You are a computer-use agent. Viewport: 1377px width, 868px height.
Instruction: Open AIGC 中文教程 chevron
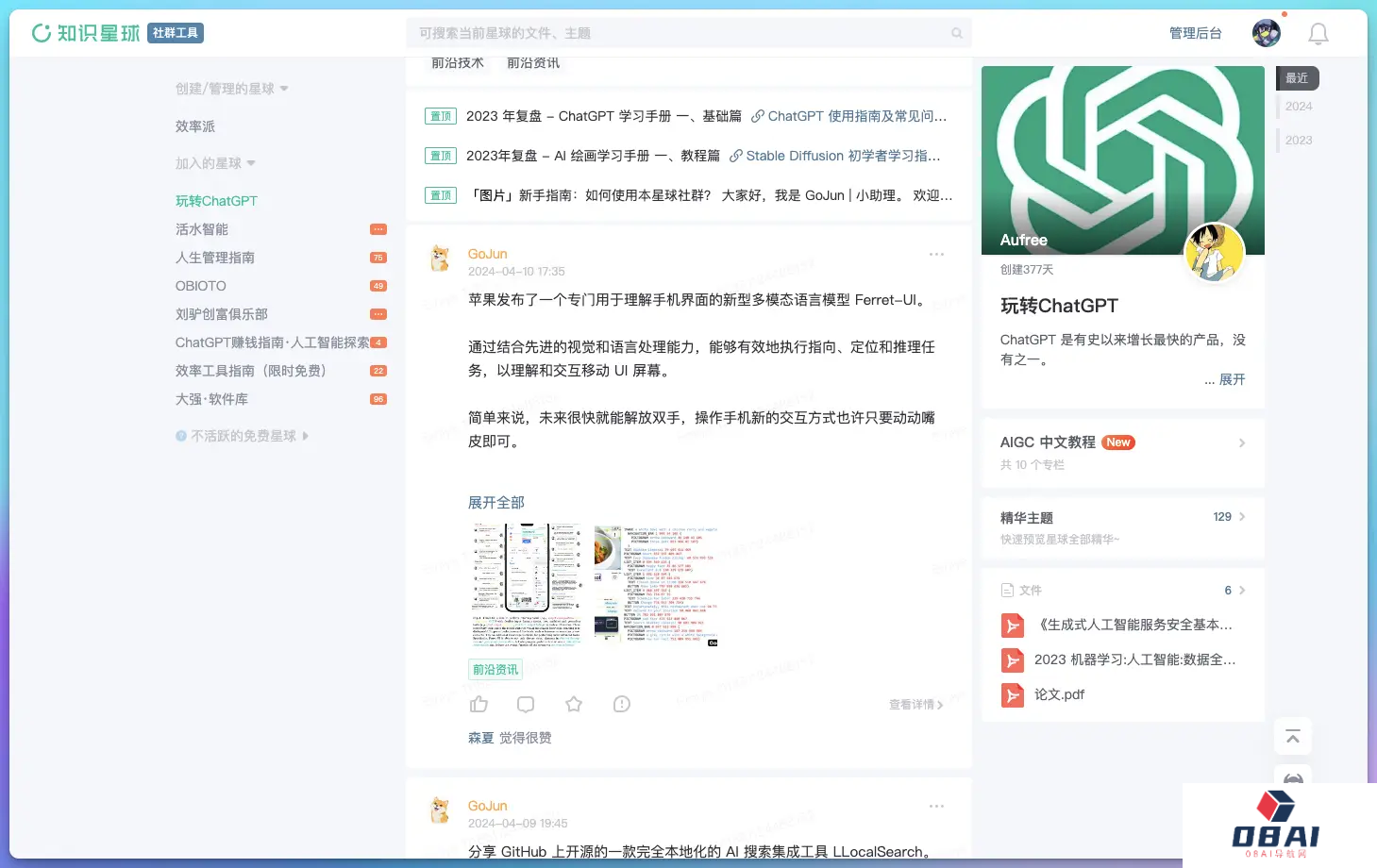click(x=1241, y=442)
